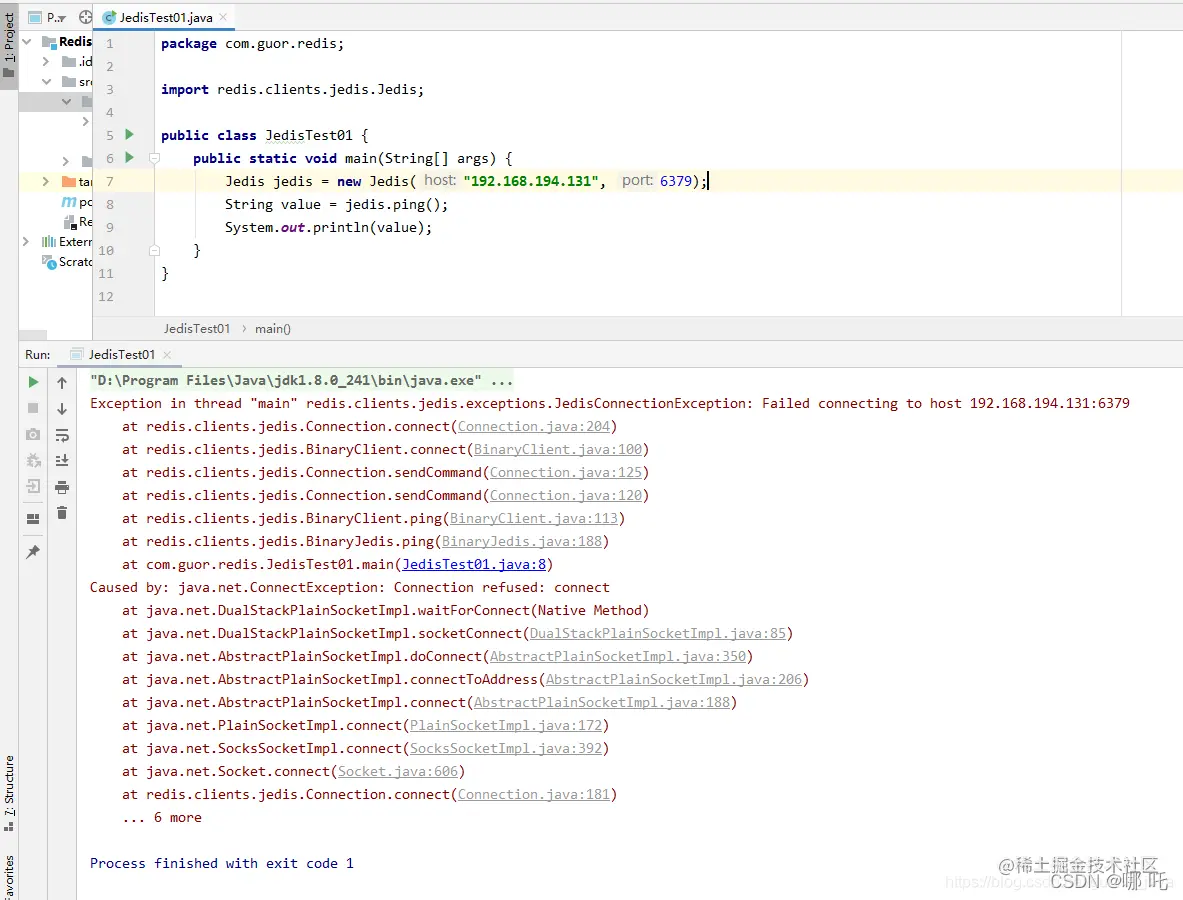
Task: Expand External Libraries node
Action: [26, 241]
